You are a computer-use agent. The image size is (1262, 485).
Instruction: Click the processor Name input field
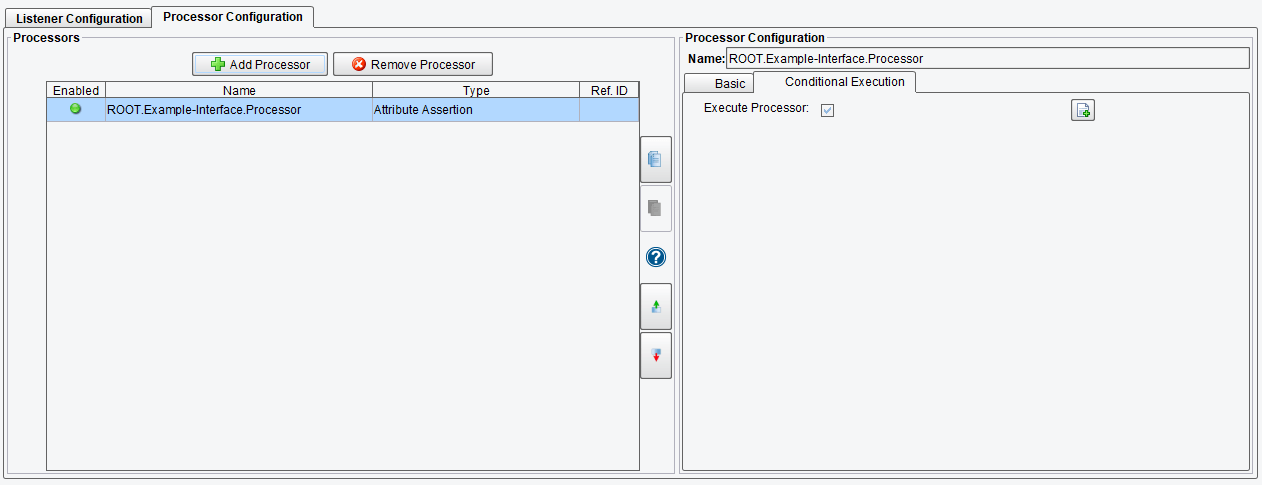pos(987,59)
